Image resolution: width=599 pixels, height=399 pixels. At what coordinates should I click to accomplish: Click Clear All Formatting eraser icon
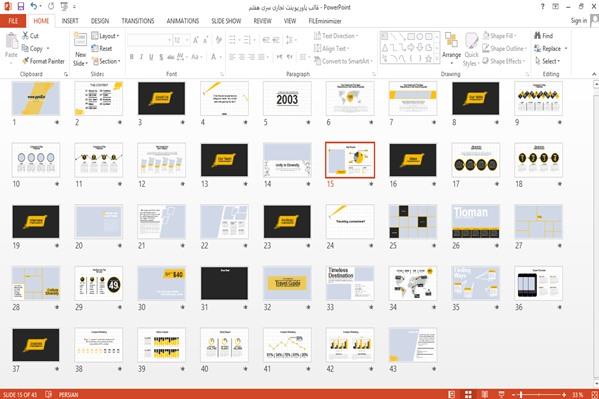click(219, 40)
